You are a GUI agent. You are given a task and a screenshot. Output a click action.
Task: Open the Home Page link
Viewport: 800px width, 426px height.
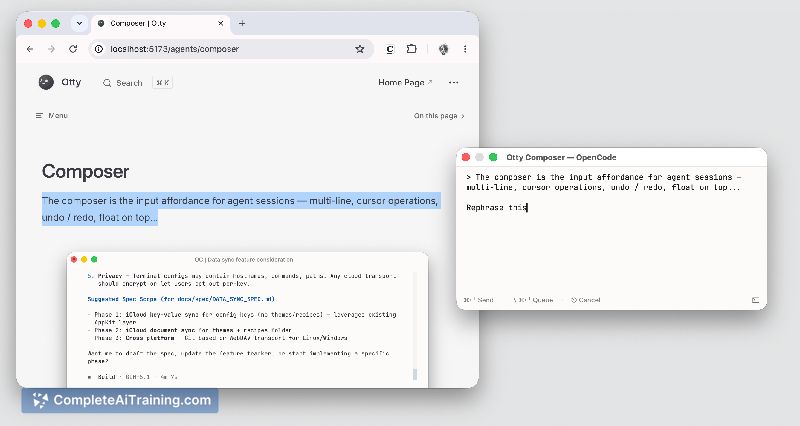pyautogui.click(x=405, y=82)
